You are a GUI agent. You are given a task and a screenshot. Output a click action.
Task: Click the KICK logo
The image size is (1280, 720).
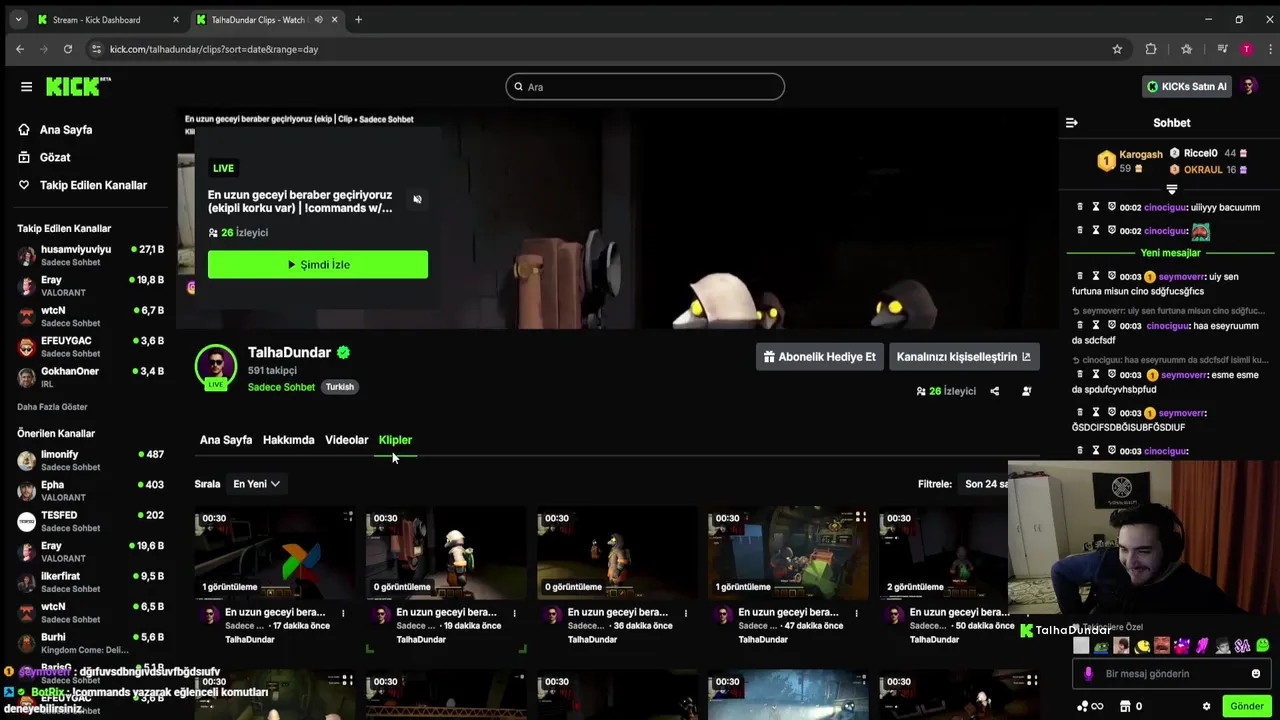[78, 86]
